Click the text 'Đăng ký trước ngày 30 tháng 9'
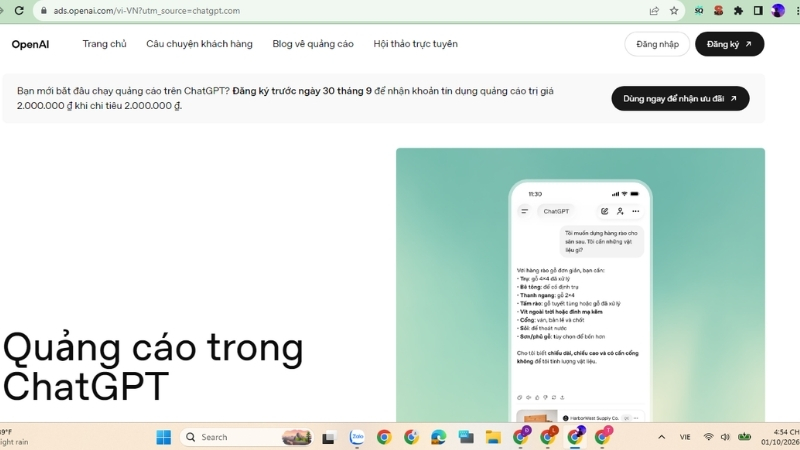 tap(302, 91)
